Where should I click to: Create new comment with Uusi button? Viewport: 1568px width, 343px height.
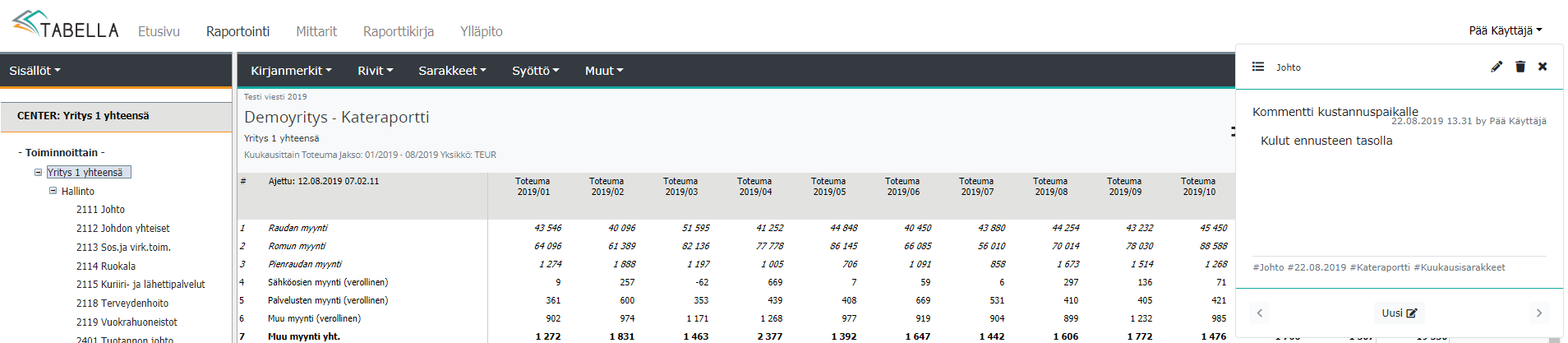(x=1399, y=313)
